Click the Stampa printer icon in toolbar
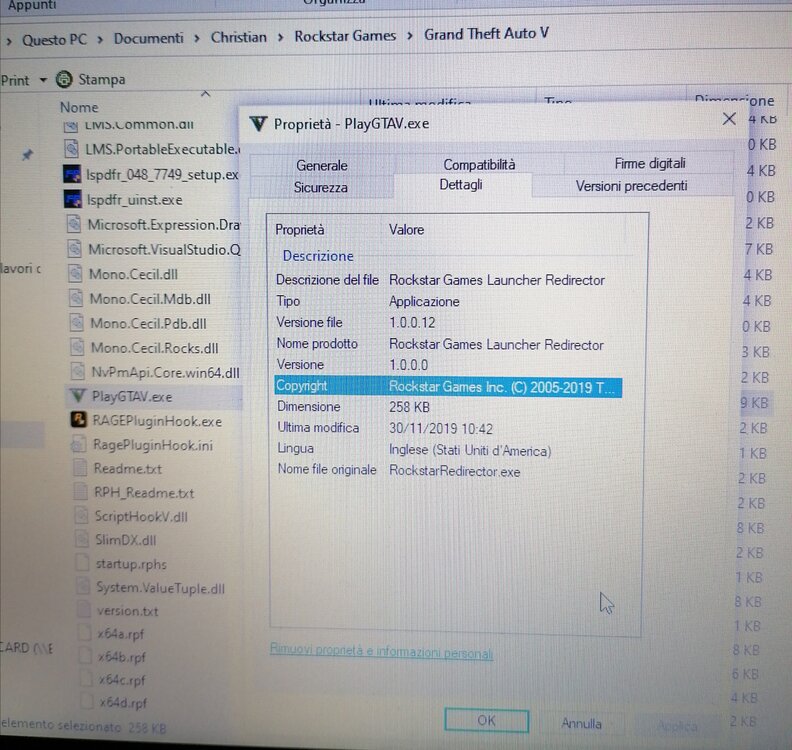 [64, 79]
